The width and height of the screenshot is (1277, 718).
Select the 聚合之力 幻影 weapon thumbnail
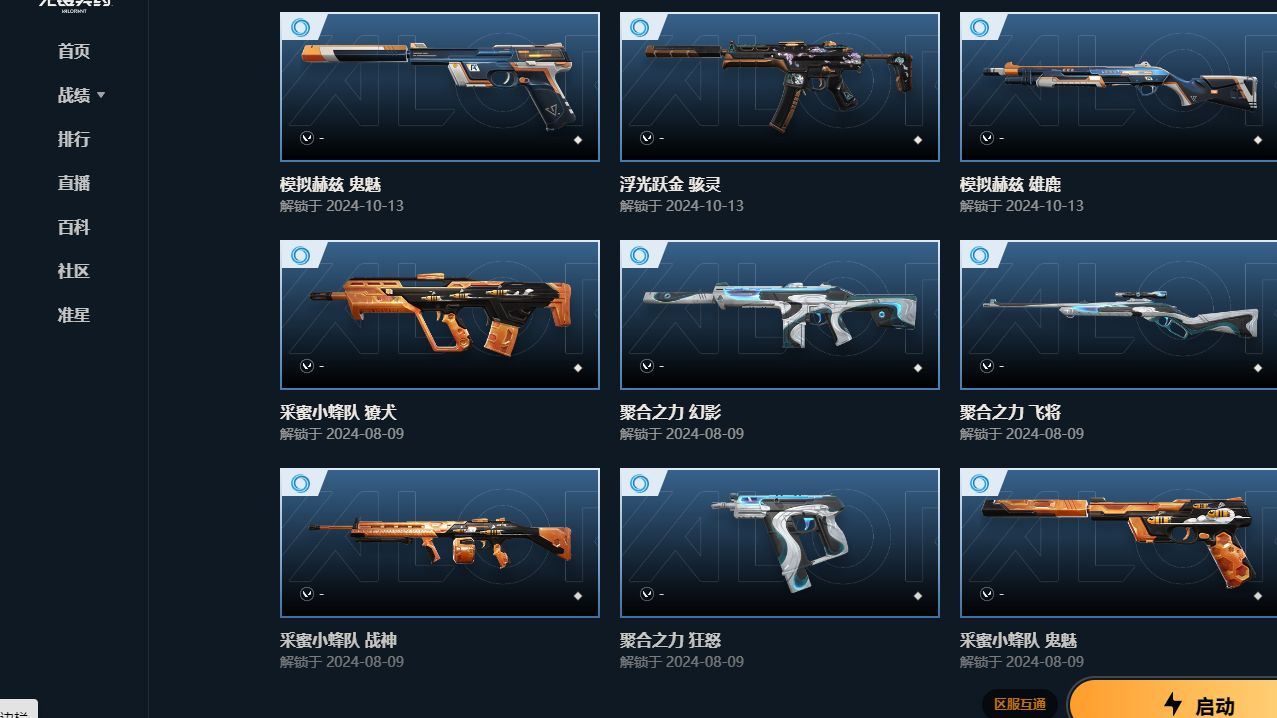780,315
